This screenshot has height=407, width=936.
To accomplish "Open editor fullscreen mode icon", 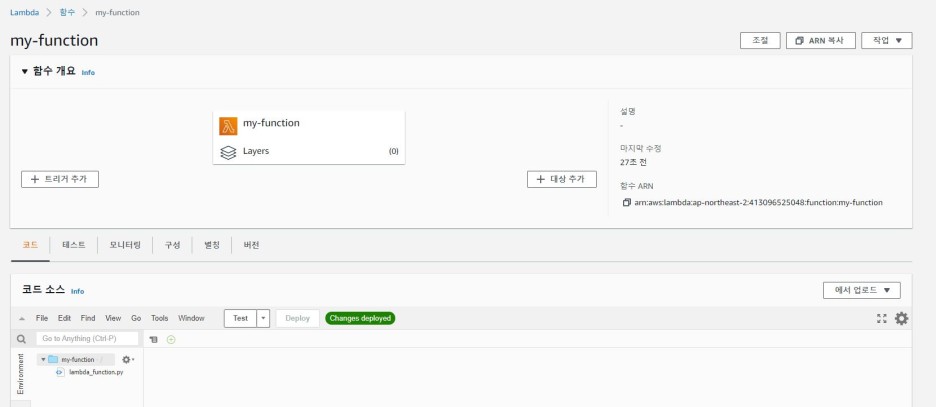I will [x=881, y=318].
